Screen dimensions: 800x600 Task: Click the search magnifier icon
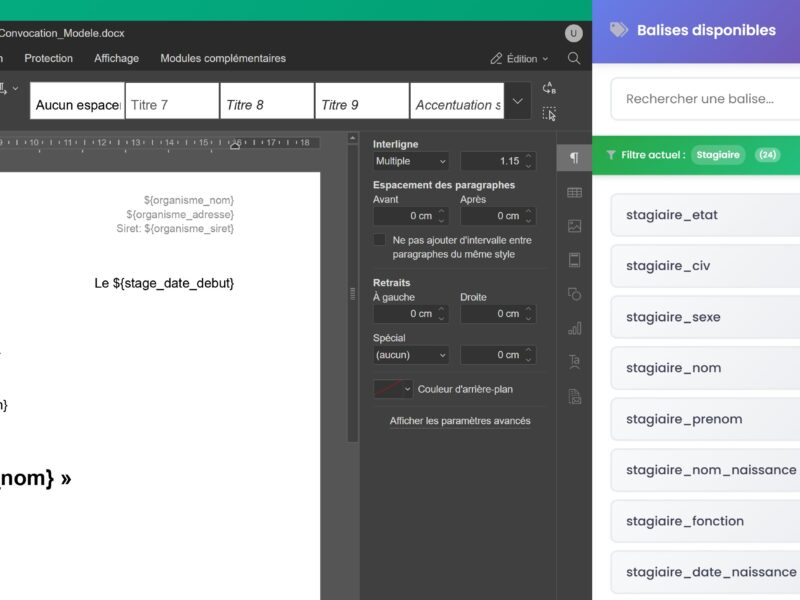[x=574, y=59]
